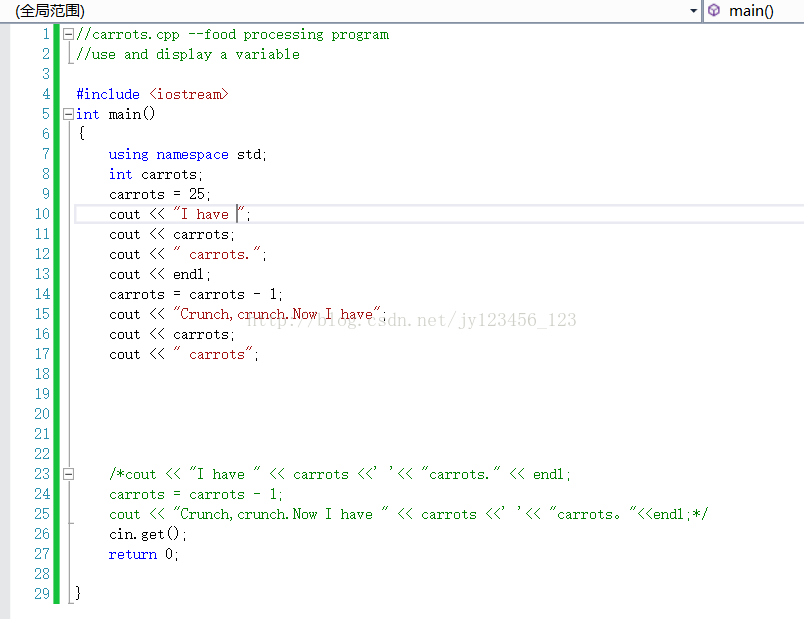Click line number 20 in the gutter
The height and width of the screenshot is (619, 804).
coord(42,414)
